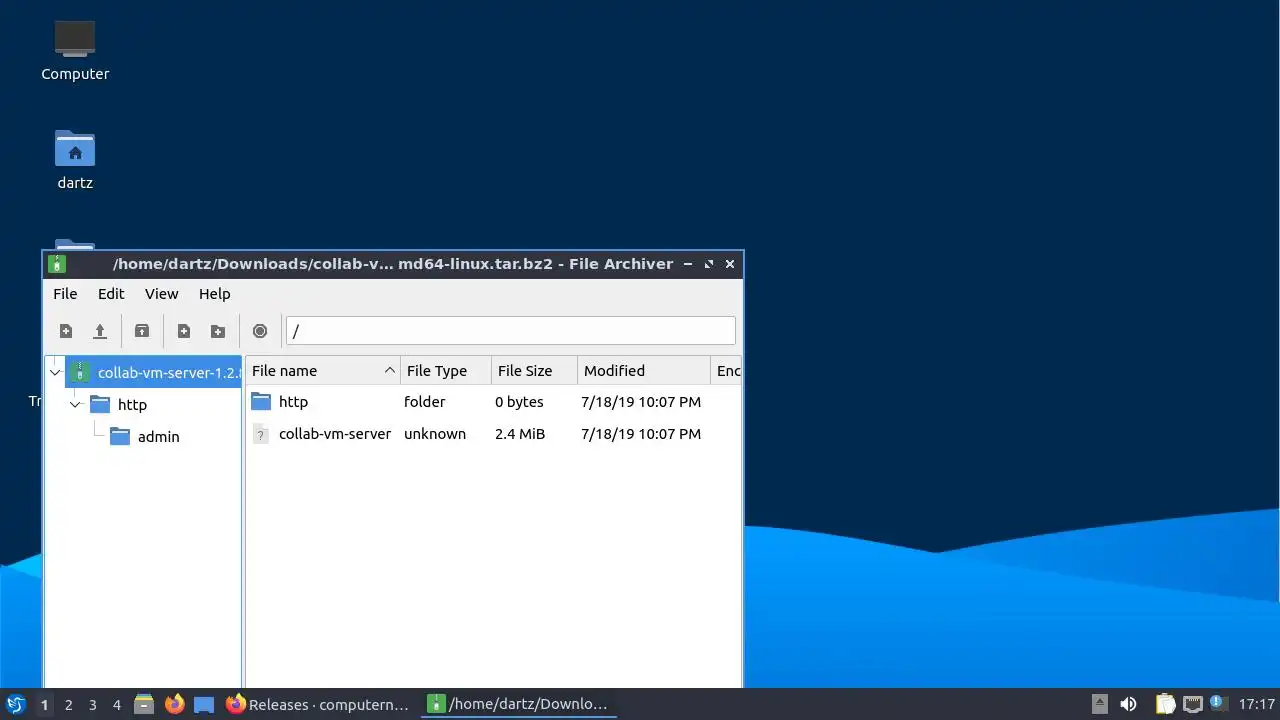1280x720 pixels.
Task: Click the round Stop toolbar icon
Action: point(260,331)
